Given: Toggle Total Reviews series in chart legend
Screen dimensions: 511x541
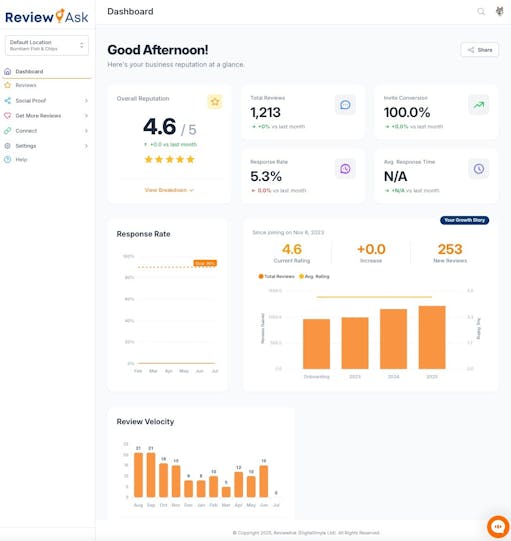Looking at the screenshot, I should [276, 276].
